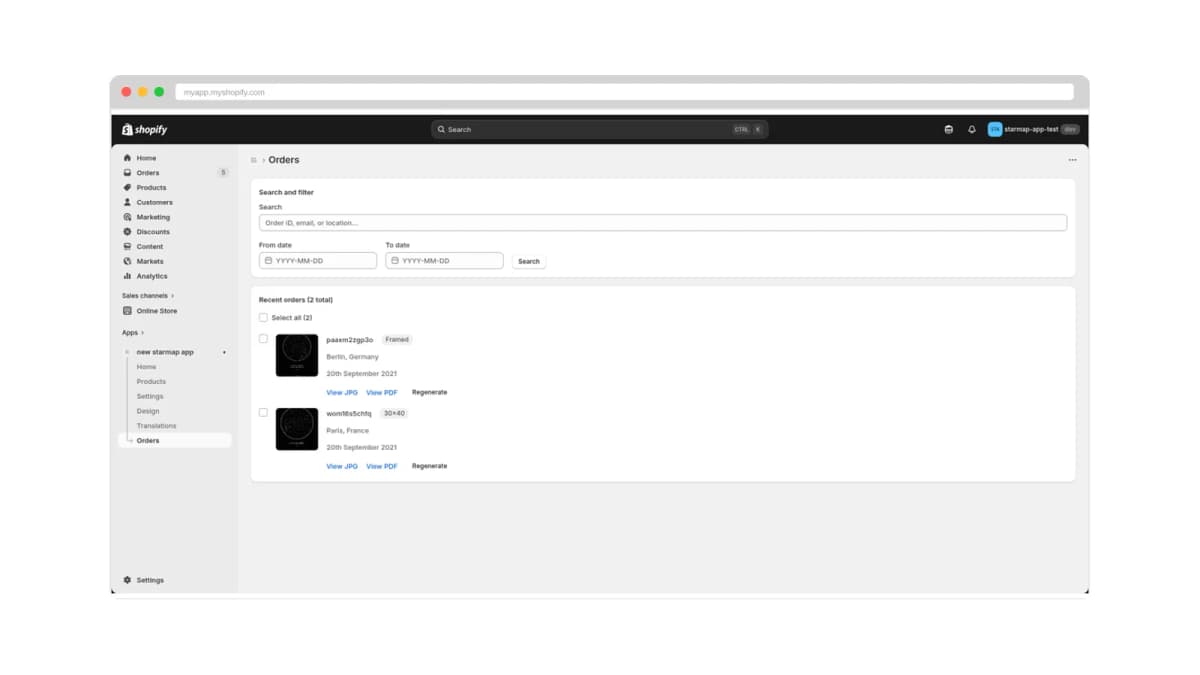Check the box for order wom16s5chfq
The height and width of the screenshot is (675, 1200).
point(264,412)
